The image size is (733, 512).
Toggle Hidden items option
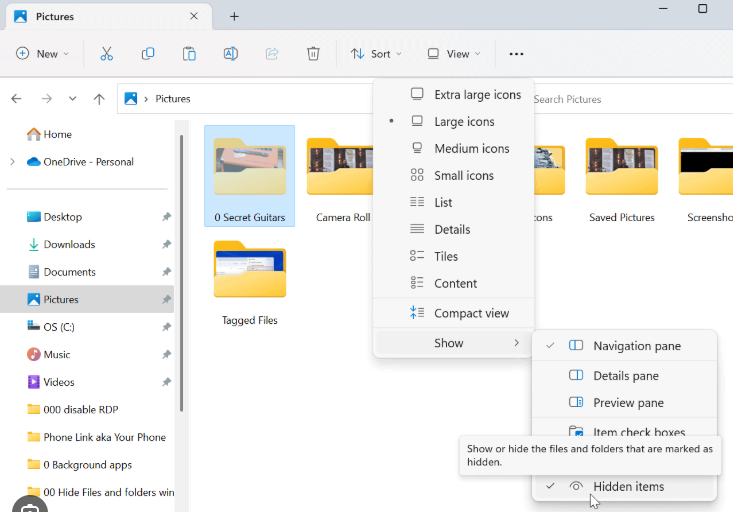(627, 486)
